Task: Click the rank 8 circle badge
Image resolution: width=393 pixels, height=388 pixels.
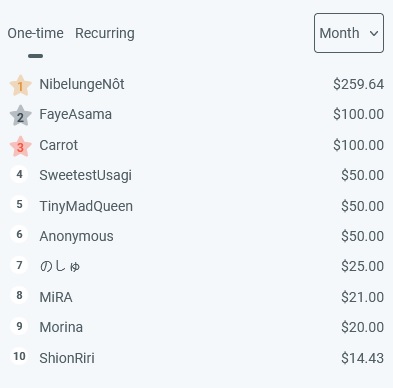Action: pos(19,295)
